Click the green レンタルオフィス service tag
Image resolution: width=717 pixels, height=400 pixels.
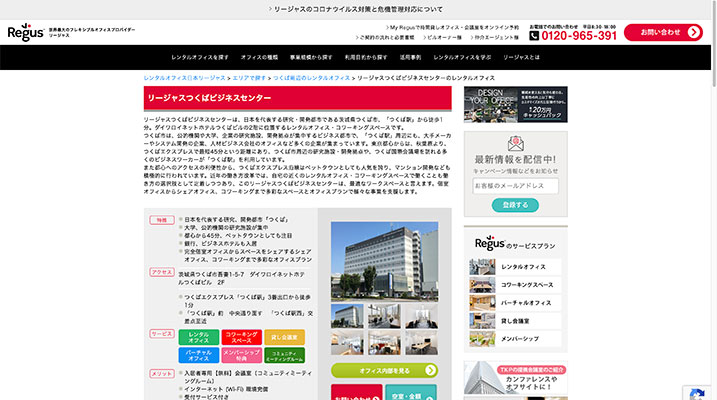coord(198,337)
